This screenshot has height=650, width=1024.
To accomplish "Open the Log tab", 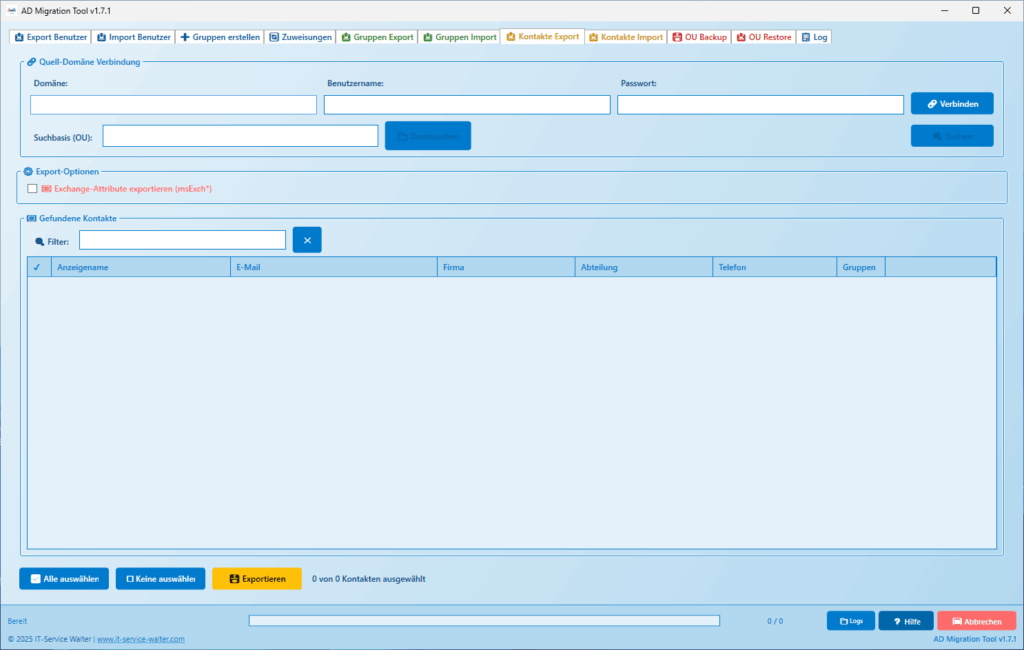I will coord(815,36).
